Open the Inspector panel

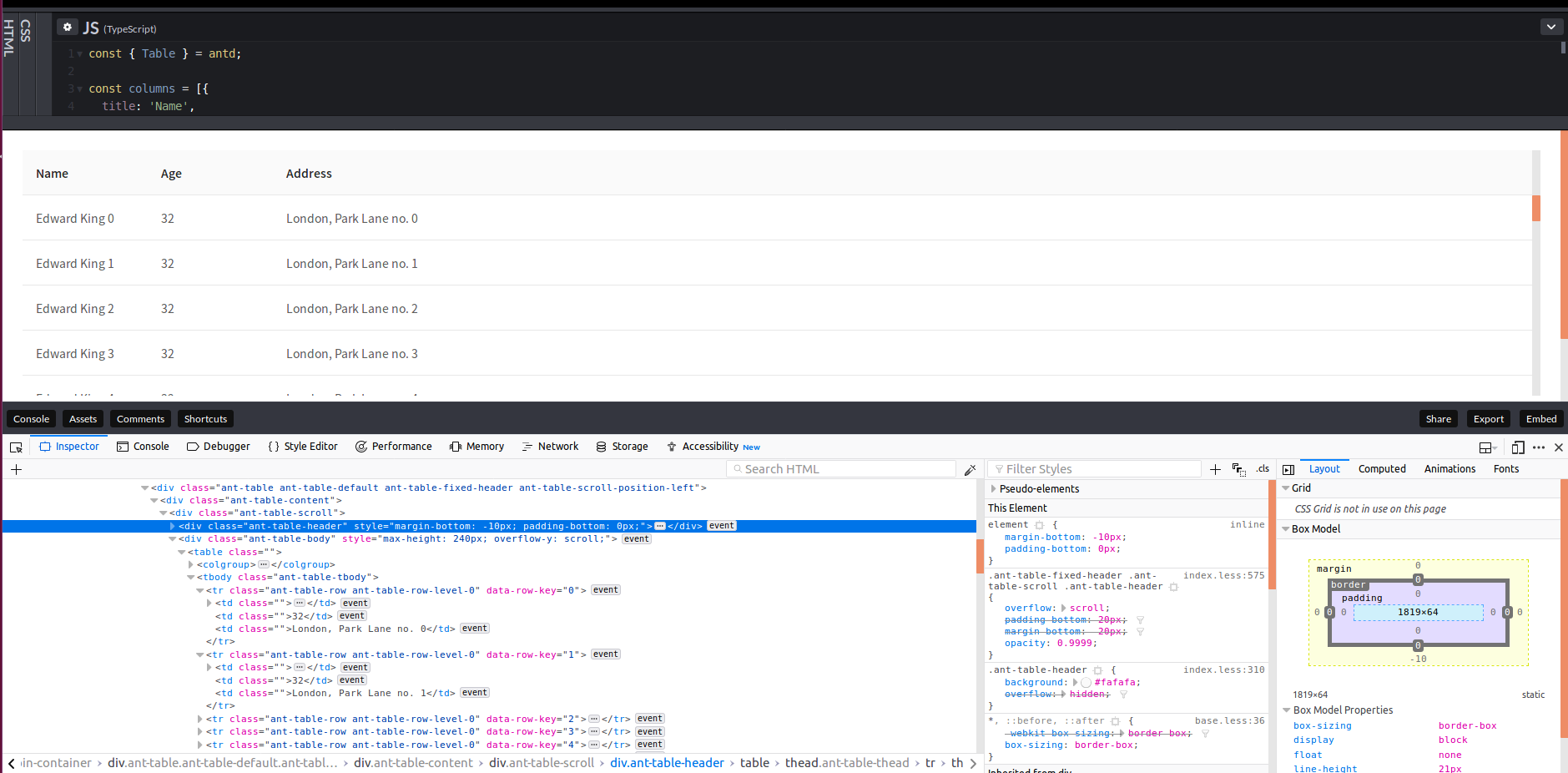(69, 447)
